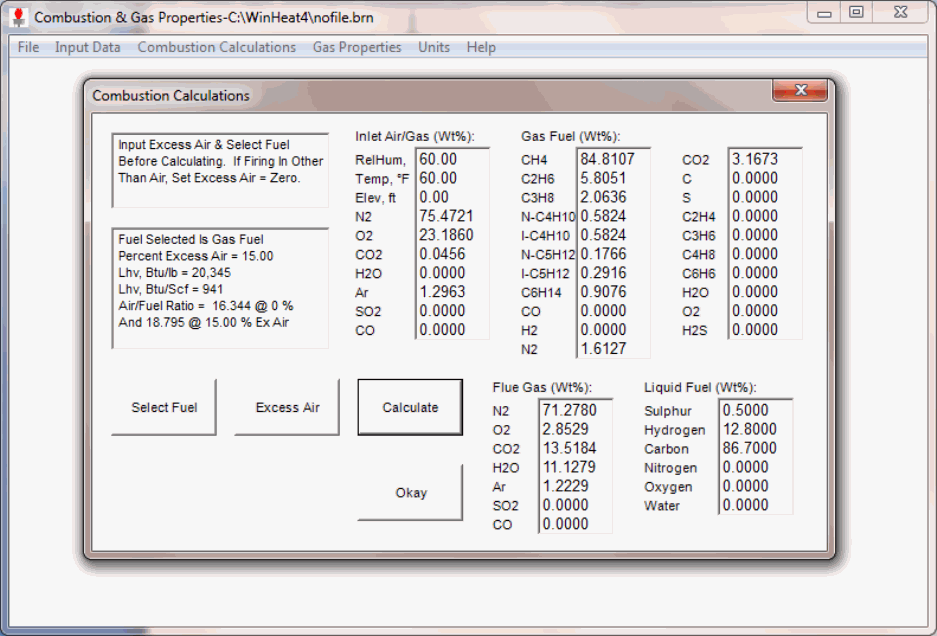Click flue gas N2 value 71.2780

(576, 410)
